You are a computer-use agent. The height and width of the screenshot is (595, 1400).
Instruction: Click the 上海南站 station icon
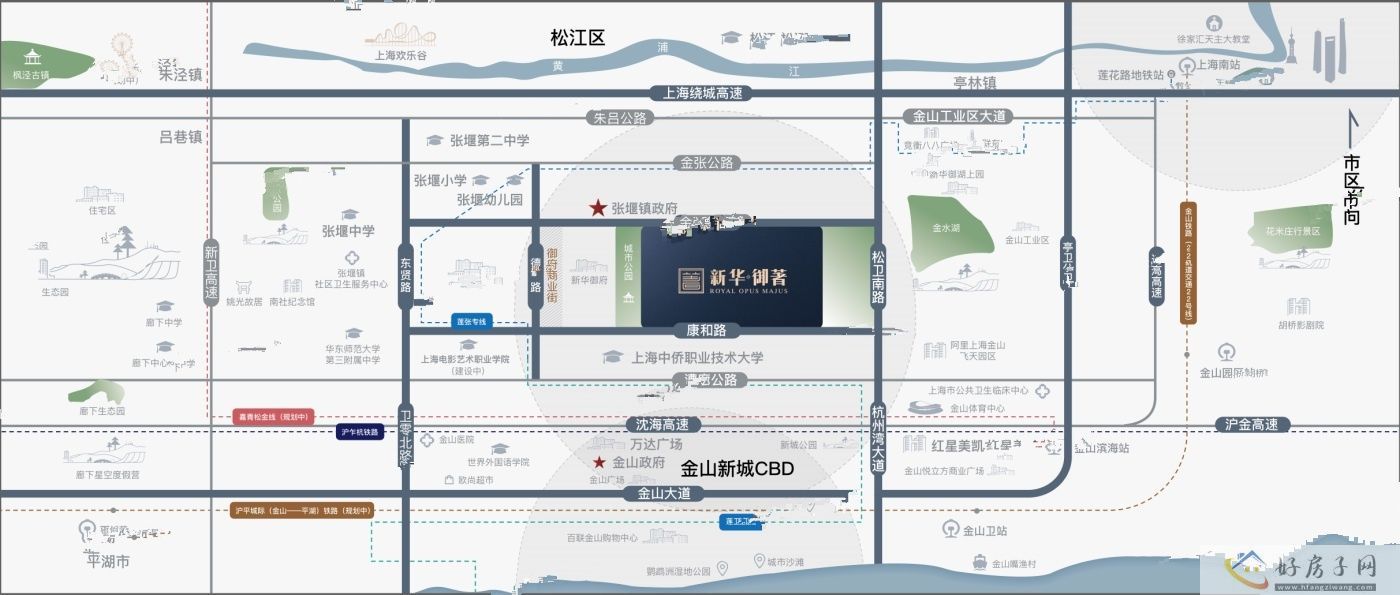(x=1186, y=65)
